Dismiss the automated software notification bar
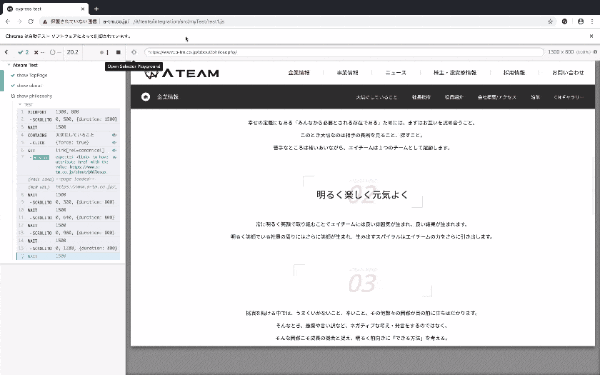The image size is (600, 375). (591, 36)
